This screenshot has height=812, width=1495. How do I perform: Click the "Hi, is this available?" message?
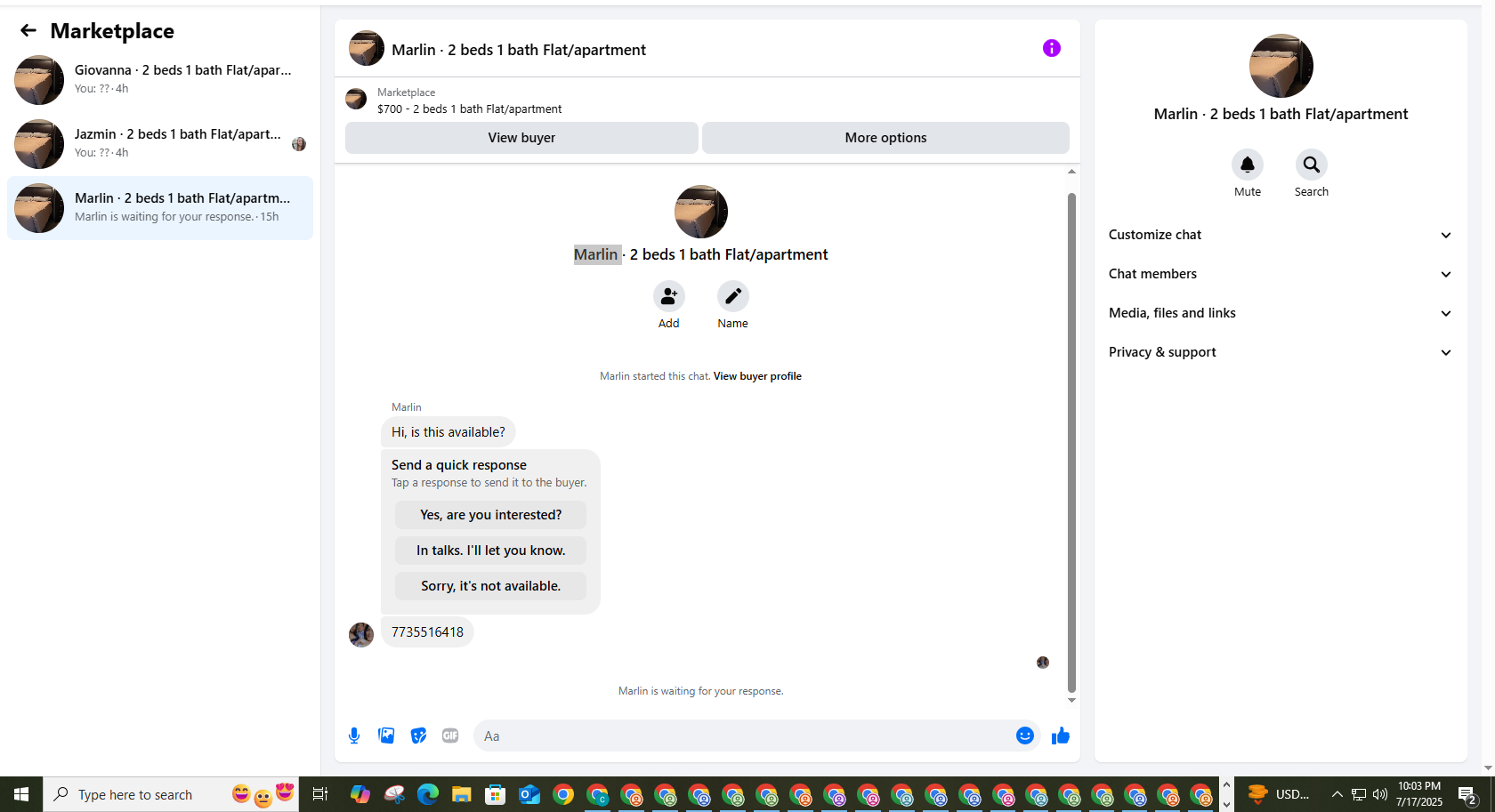click(x=448, y=432)
